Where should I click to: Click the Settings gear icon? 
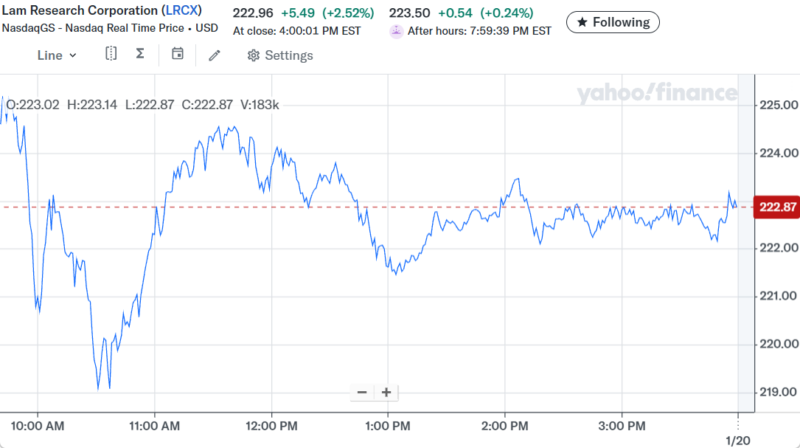(254, 55)
